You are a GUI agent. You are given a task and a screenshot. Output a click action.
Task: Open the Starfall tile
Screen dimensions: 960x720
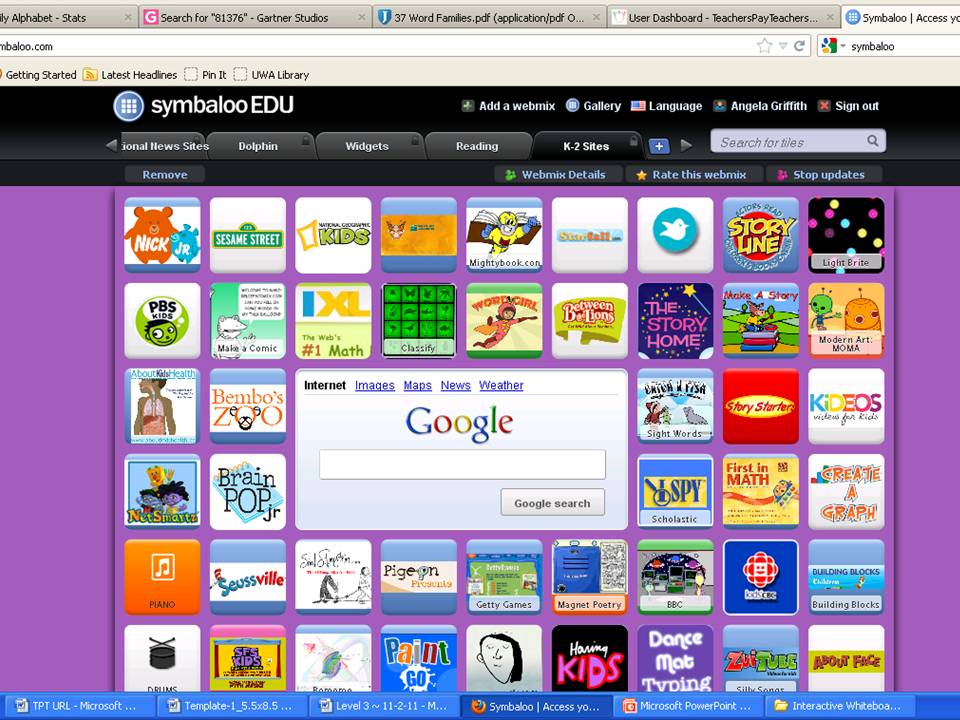point(590,235)
